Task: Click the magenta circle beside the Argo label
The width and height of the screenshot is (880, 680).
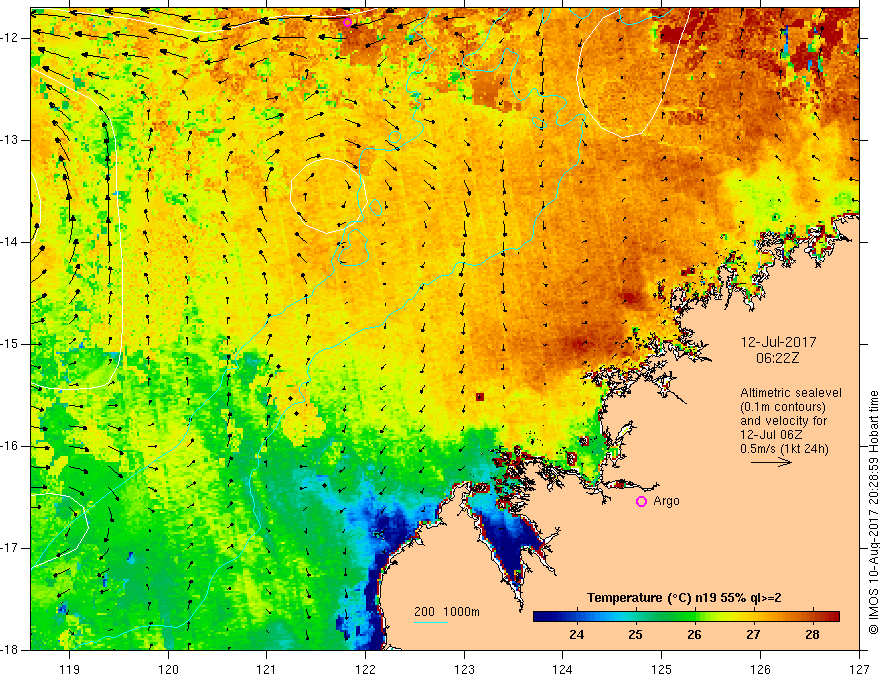Action: coord(641,501)
